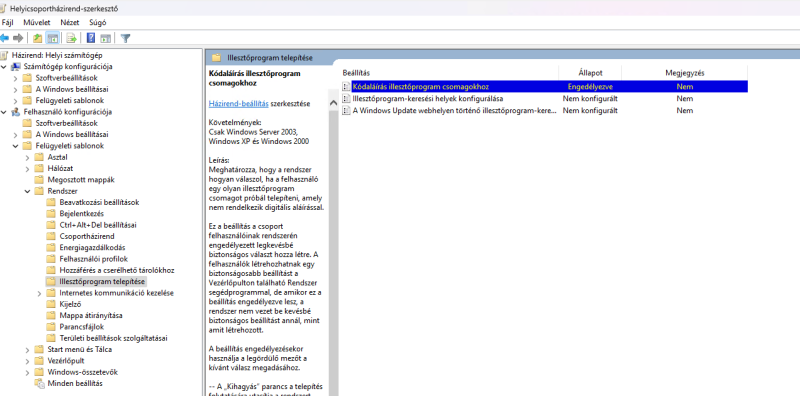This screenshot has width=800, height=396.
Task: Select the Illesztőprogram-keresési helyek konfigurálása setting
Action: click(428, 98)
